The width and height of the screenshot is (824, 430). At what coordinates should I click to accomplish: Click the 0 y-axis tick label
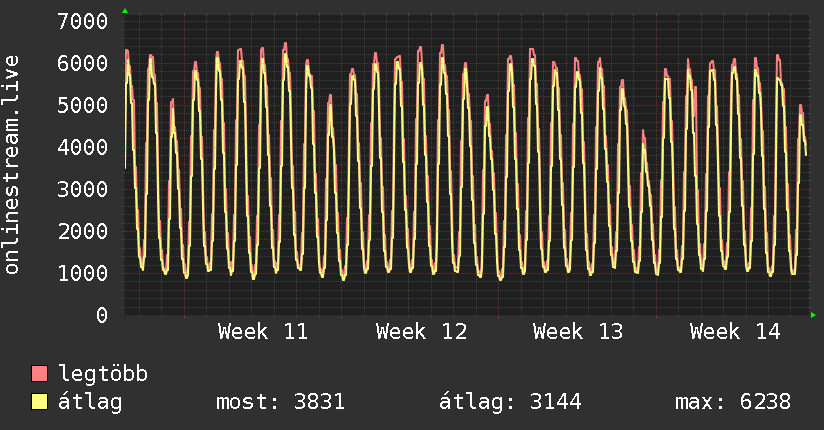tap(101, 315)
